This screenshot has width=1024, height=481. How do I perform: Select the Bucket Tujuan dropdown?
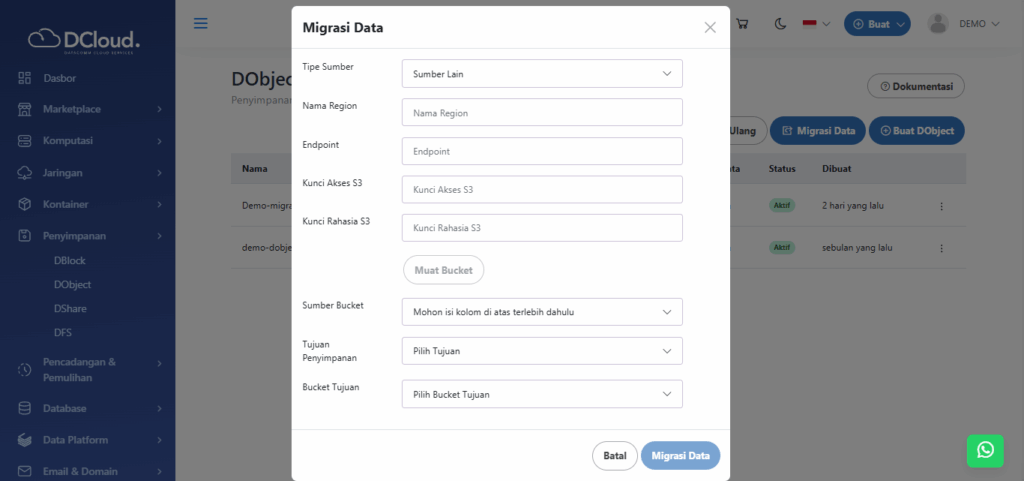(x=541, y=394)
